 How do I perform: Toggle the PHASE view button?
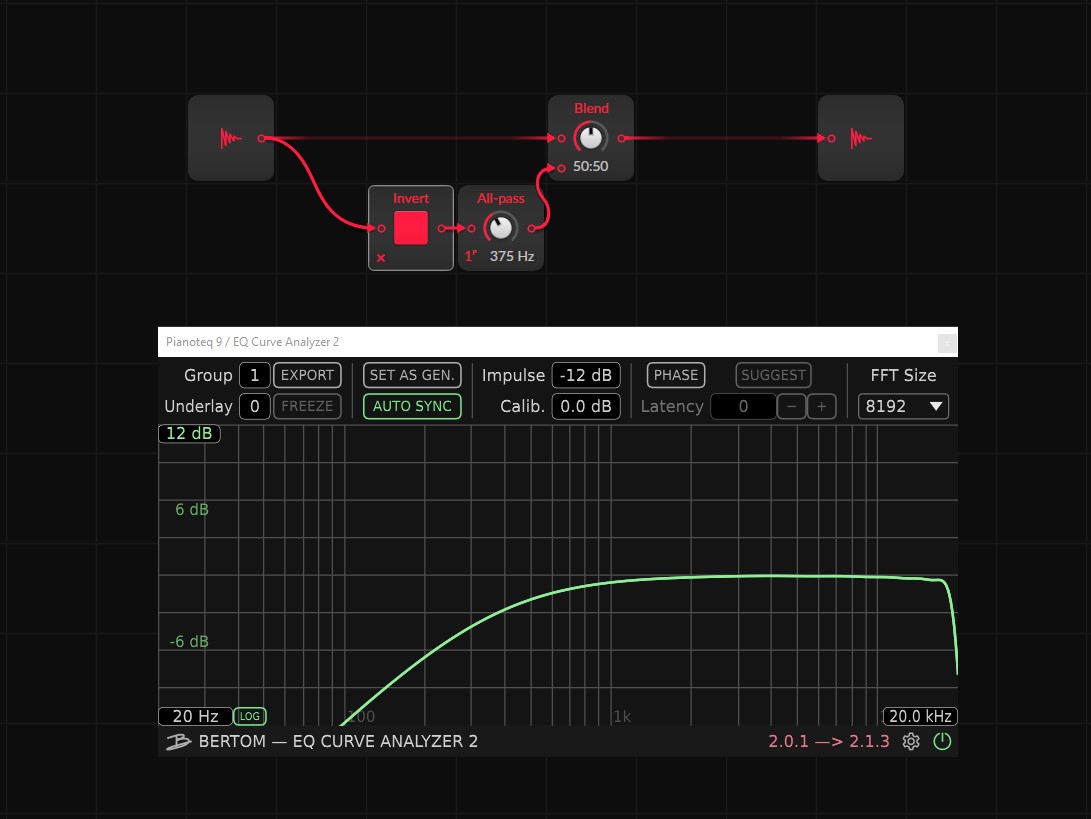click(676, 375)
